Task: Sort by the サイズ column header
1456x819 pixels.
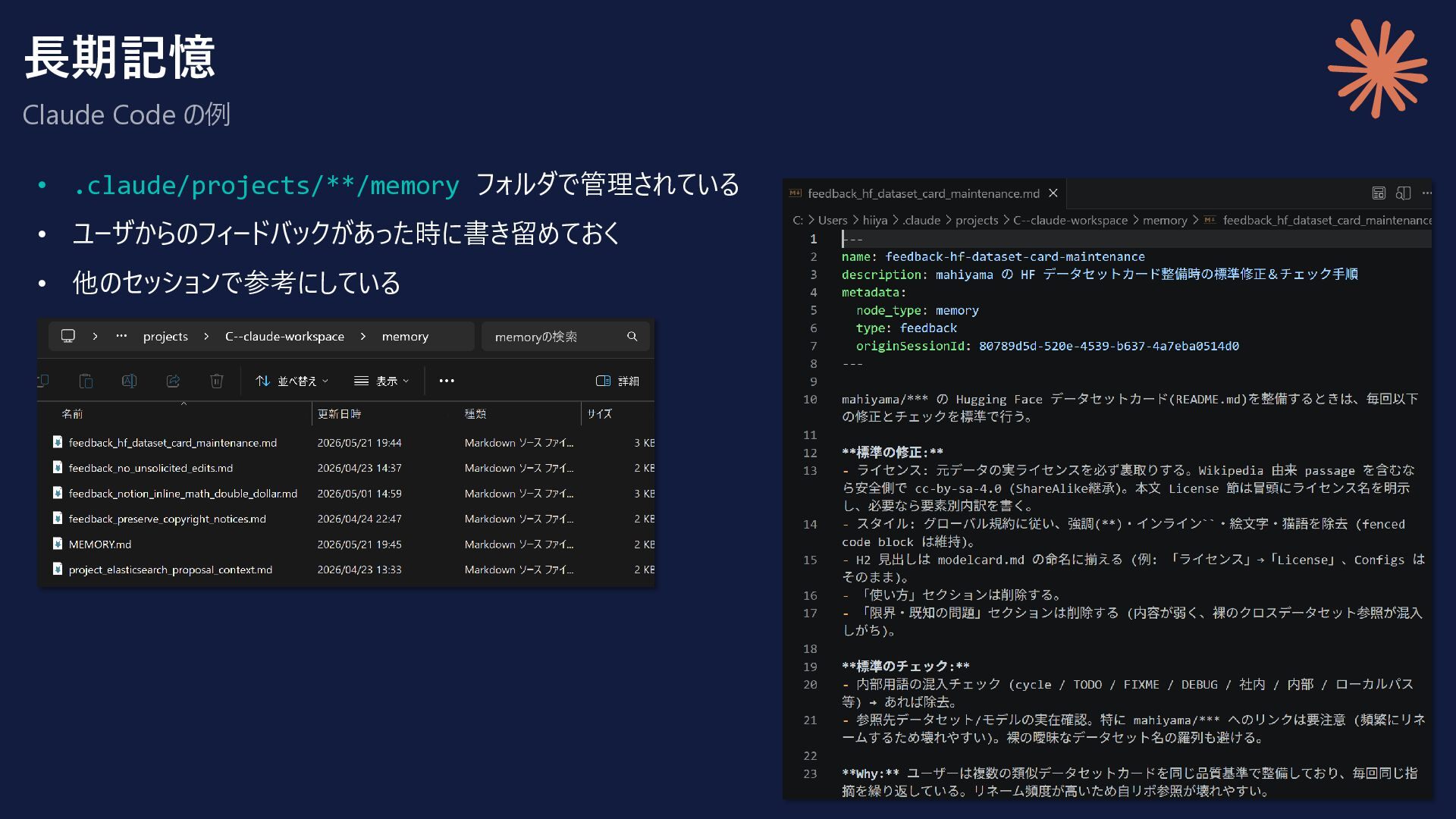Action: pyautogui.click(x=599, y=414)
